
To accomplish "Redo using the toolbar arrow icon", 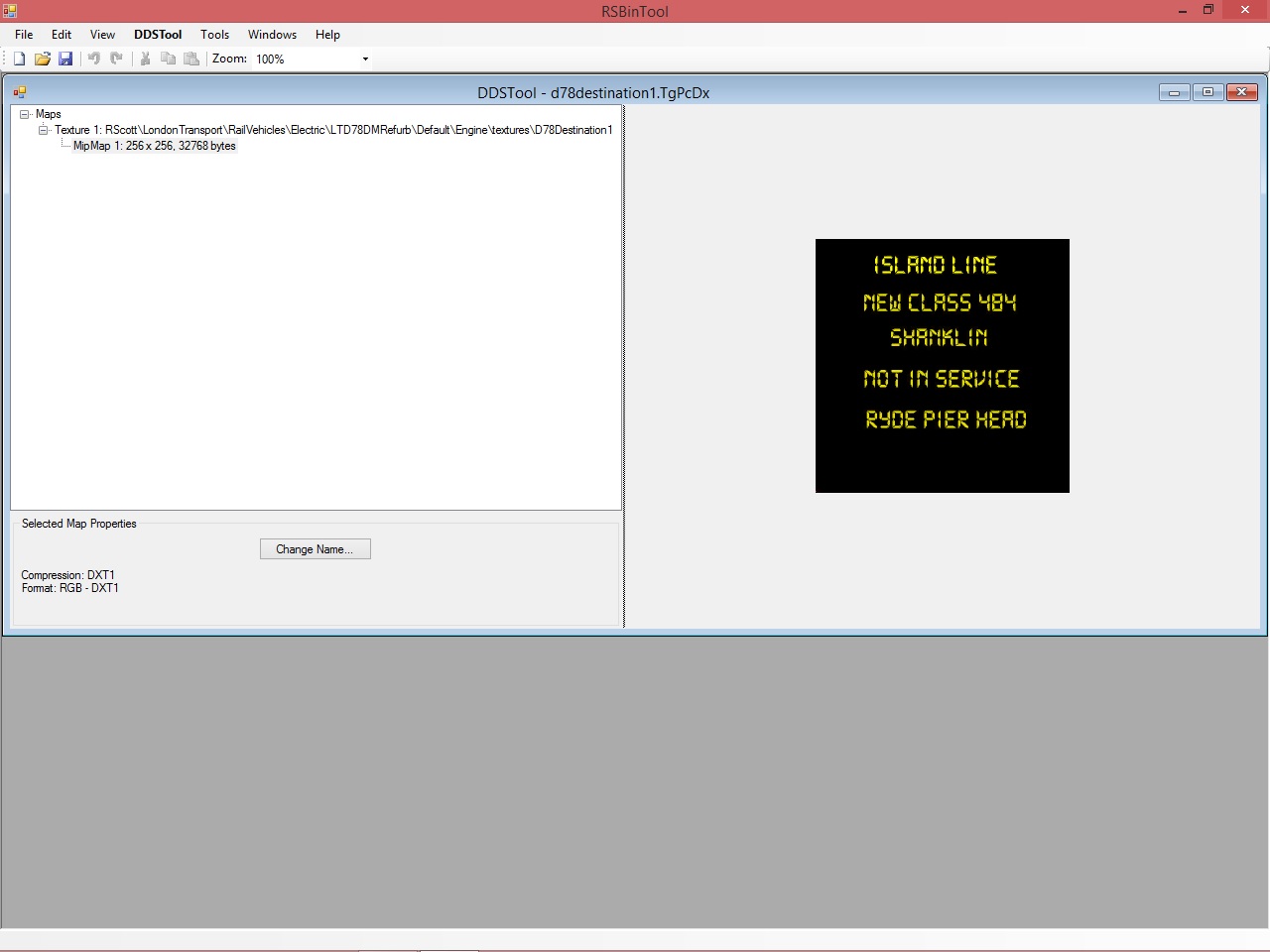I will 116,59.
